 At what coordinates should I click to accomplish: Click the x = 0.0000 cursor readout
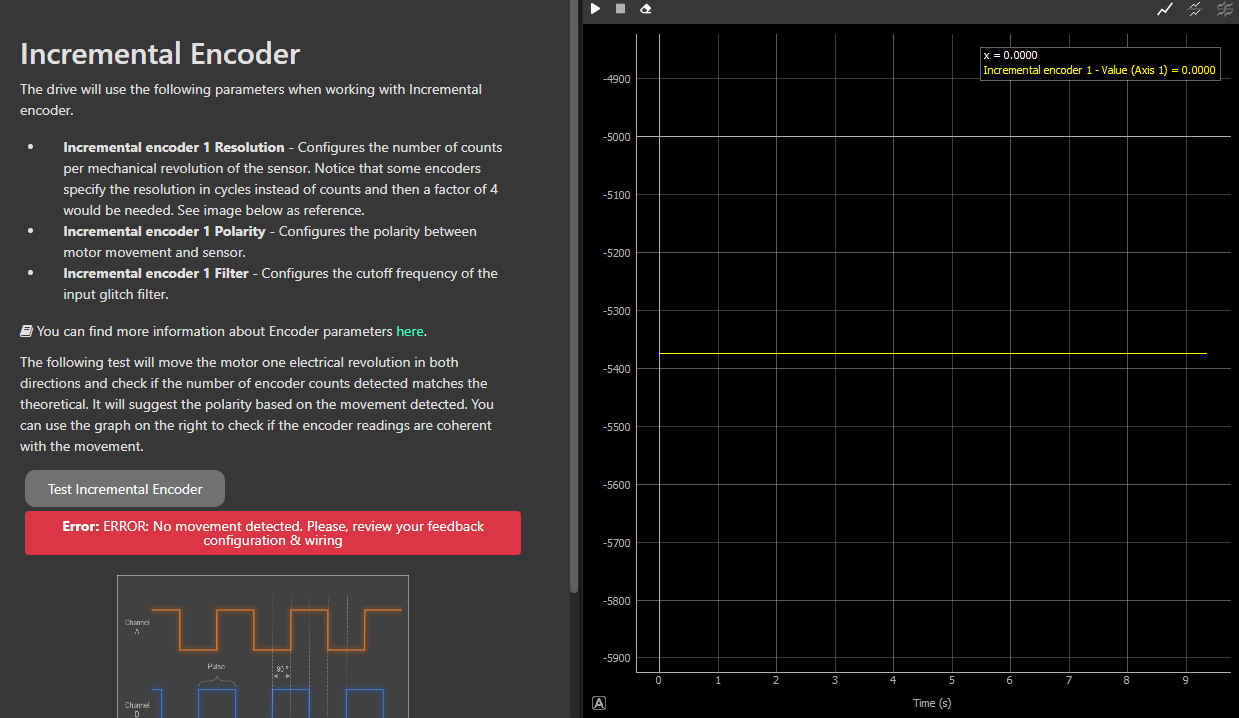1010,56
